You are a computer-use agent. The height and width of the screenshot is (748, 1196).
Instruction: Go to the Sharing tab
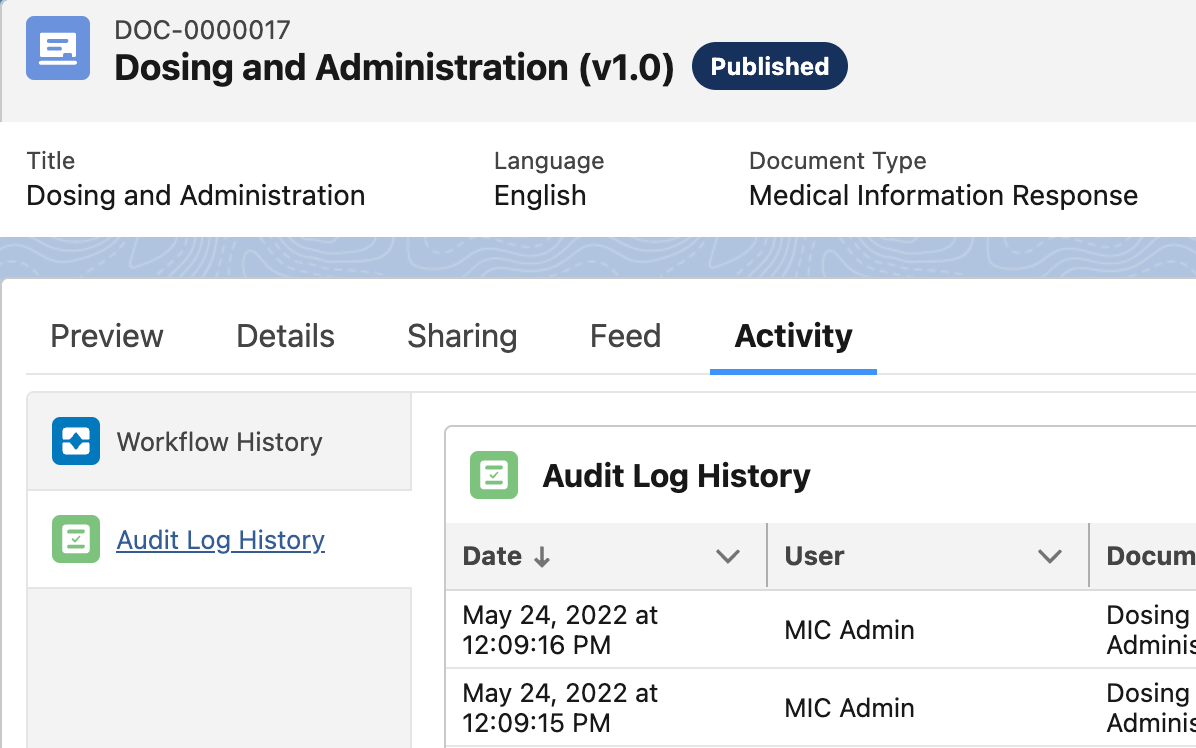tap(462, 336)
